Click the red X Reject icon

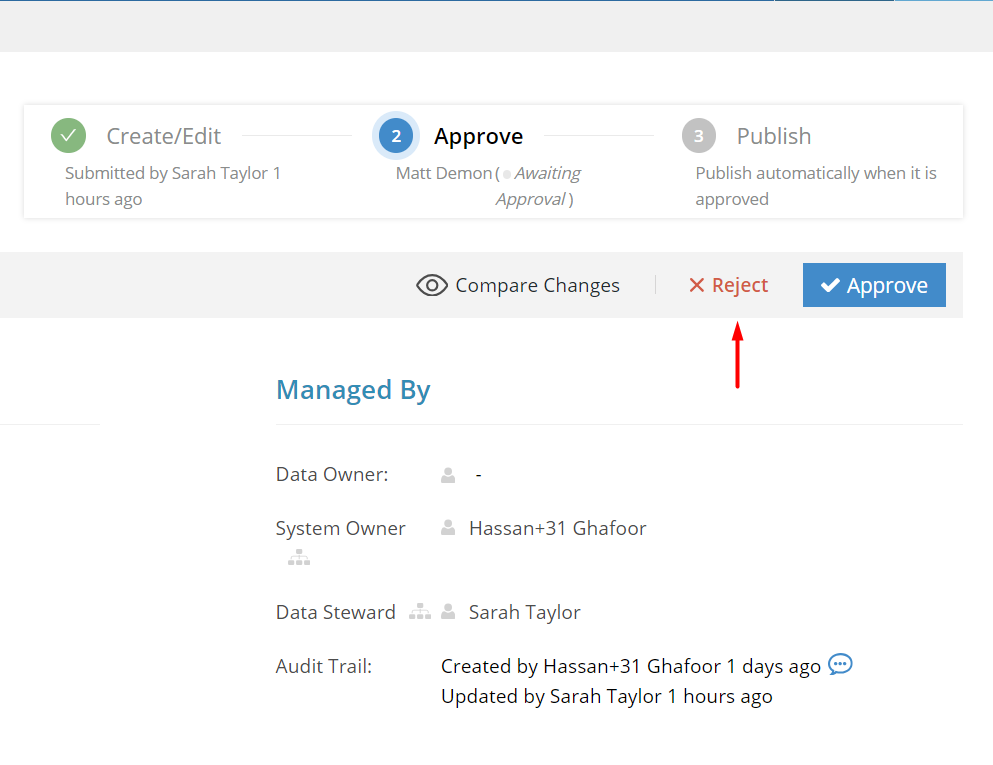(697, 286)
